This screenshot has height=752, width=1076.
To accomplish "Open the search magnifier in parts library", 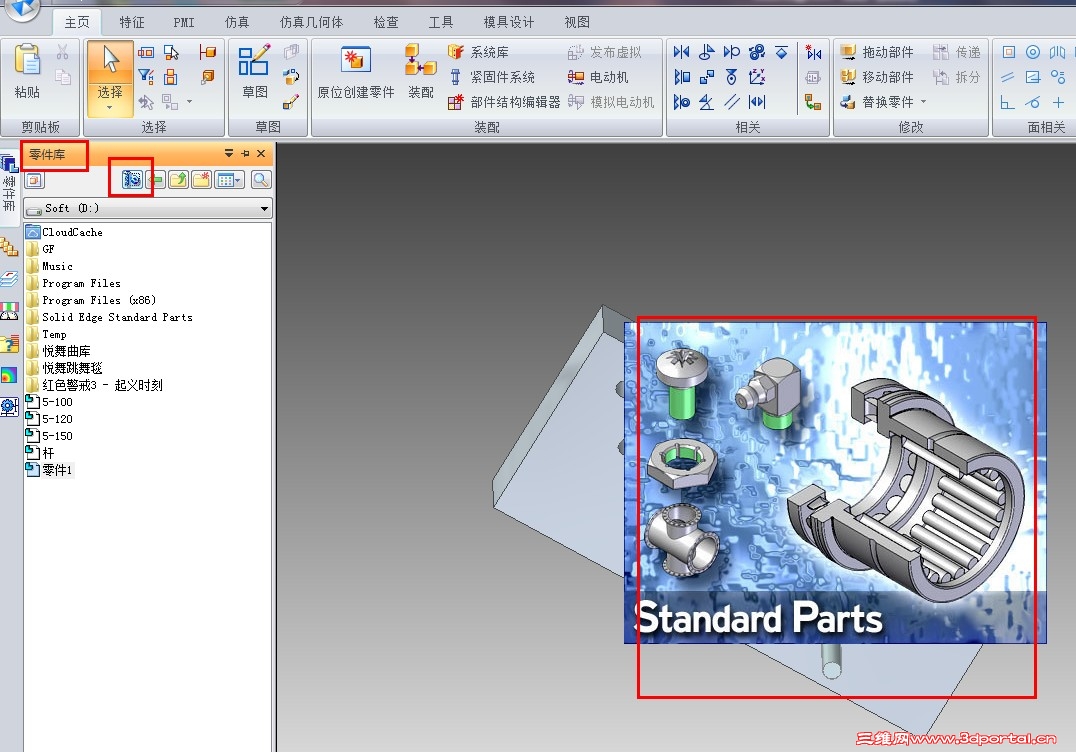I will 261,180.
